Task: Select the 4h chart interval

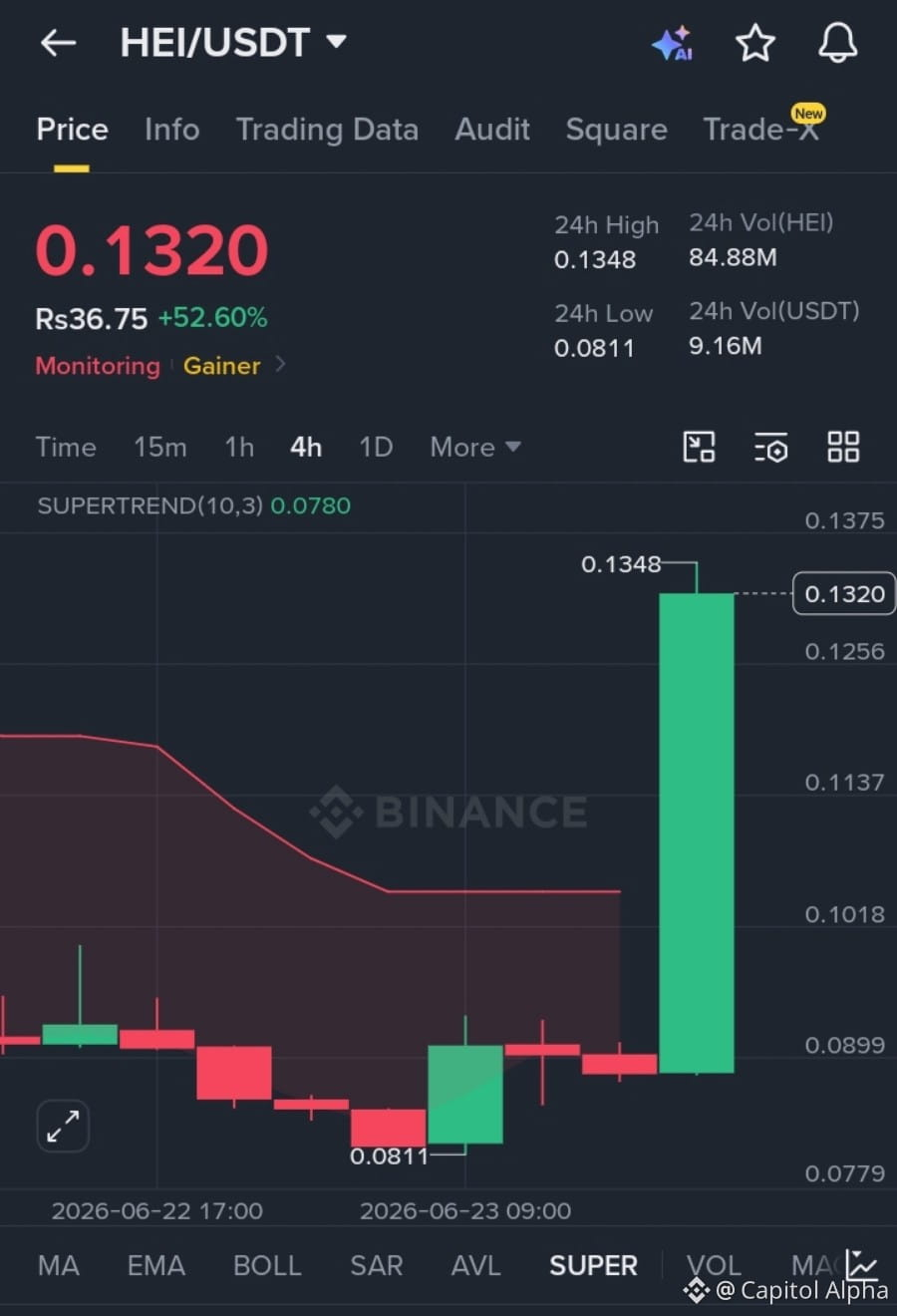Action: click(x=306, y=447)
